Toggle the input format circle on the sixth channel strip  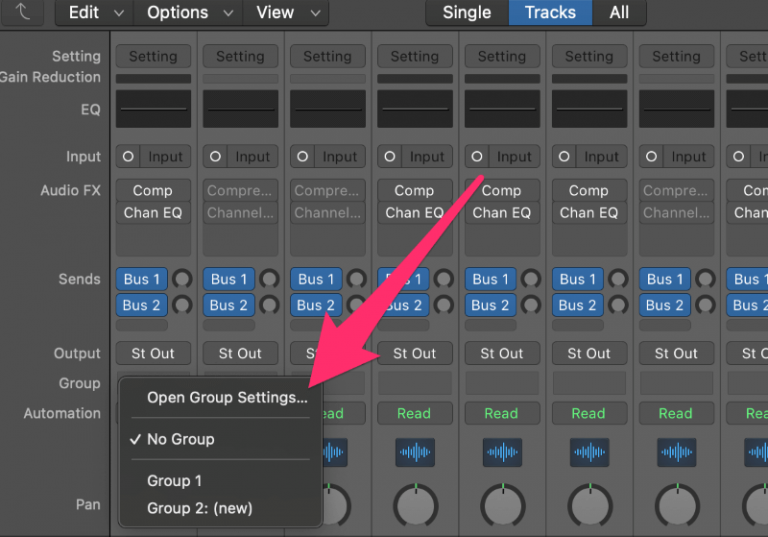(x=564, y=157)
